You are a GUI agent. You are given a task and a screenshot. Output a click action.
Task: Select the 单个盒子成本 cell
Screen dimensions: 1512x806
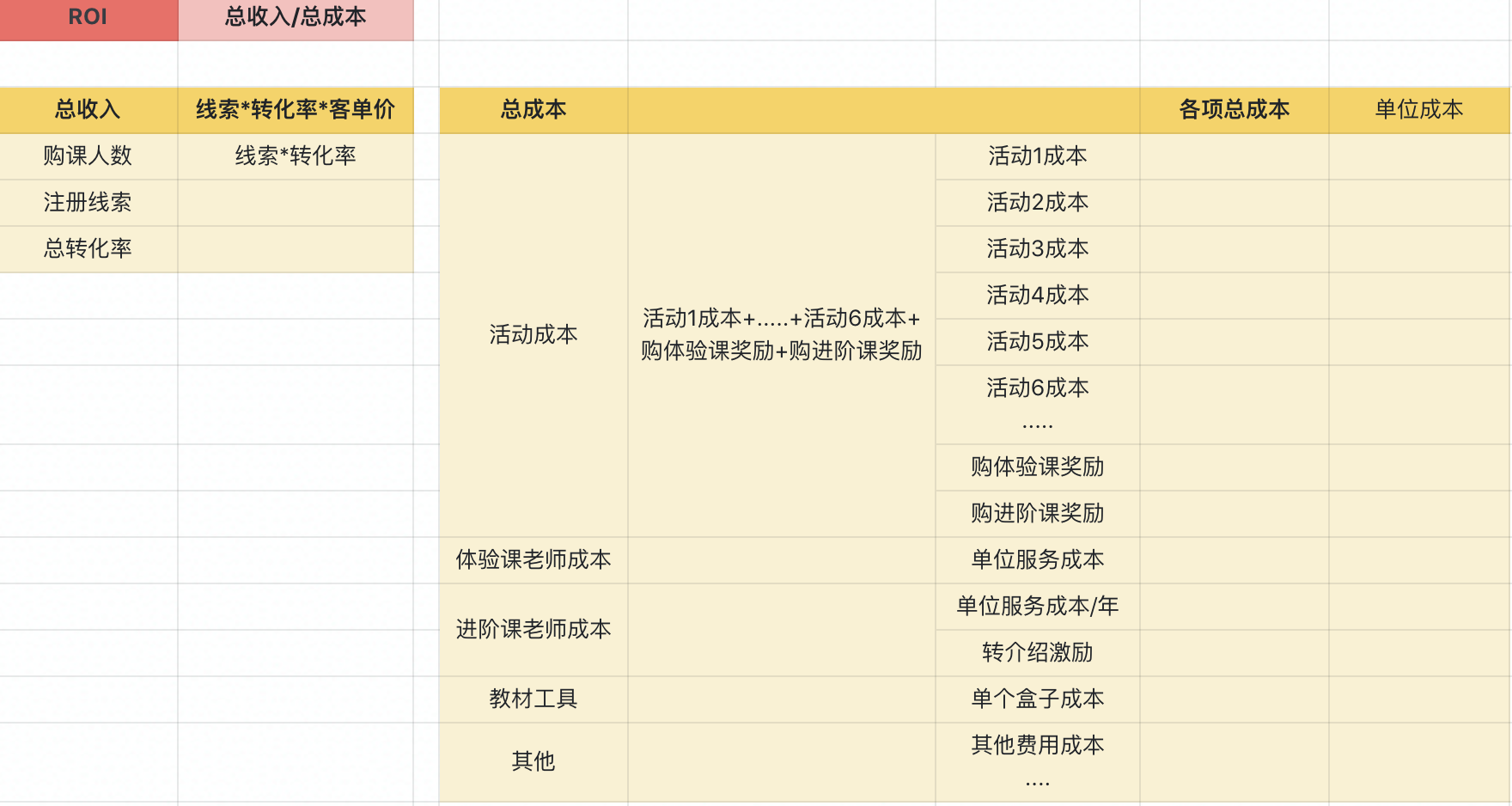pos(1038,699)
